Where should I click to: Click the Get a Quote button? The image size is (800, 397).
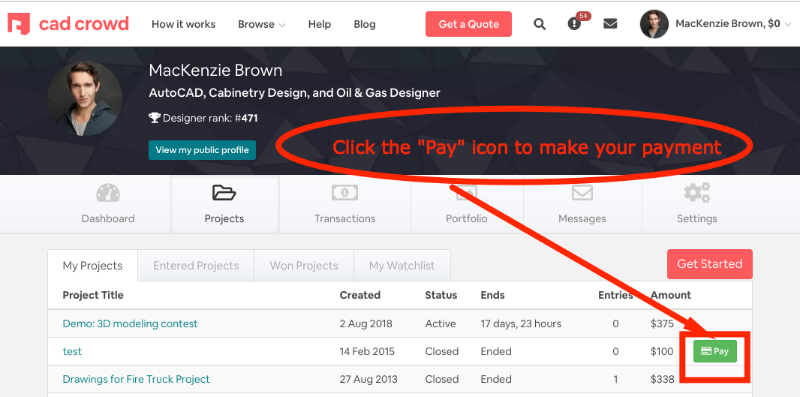coord(468,24)
